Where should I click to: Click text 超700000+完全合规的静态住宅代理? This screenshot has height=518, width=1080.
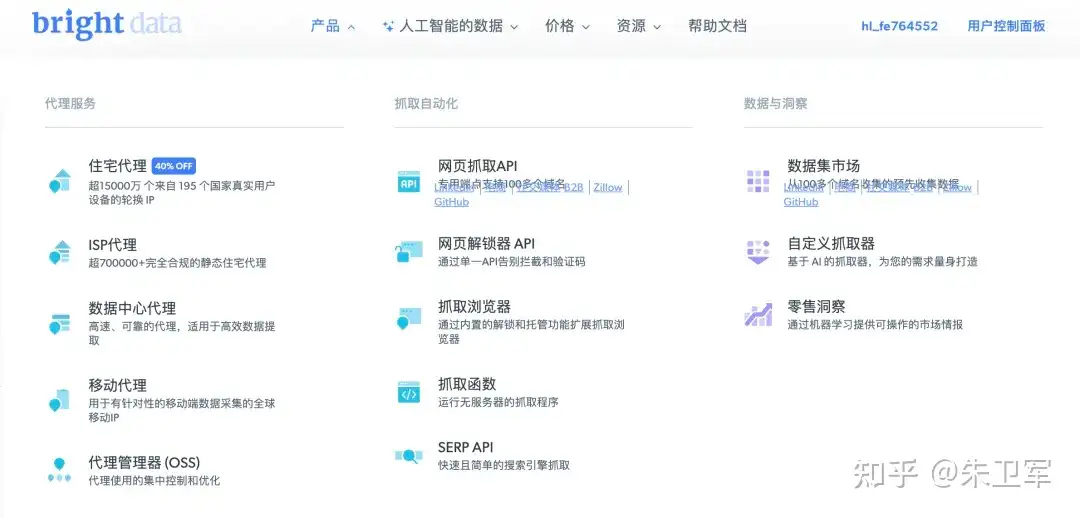coord(177,262)
